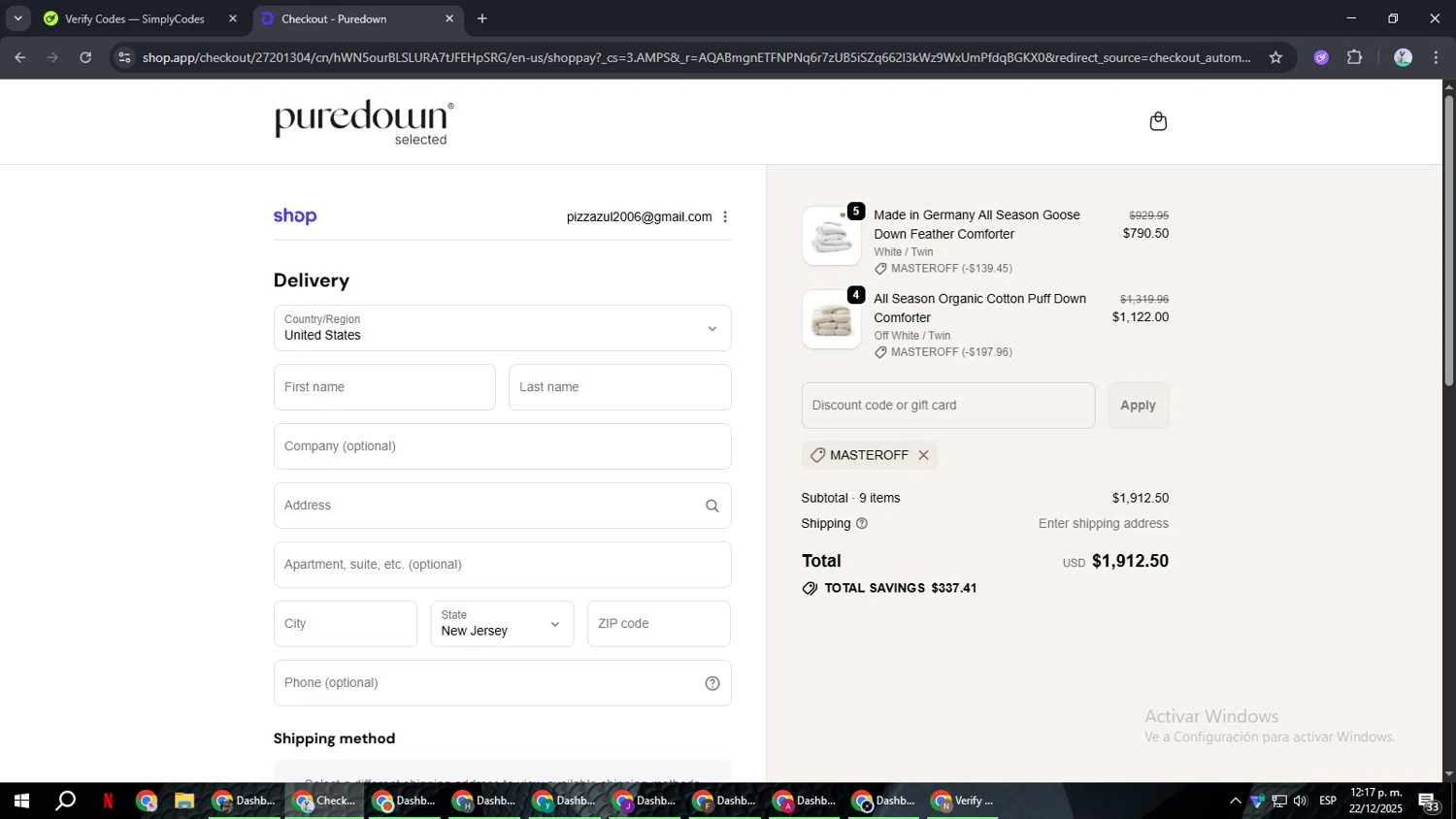Open account options menu beside email address
Image resolution: width=1456 pixels, height=819 pixels.
[x=725, y=216]
